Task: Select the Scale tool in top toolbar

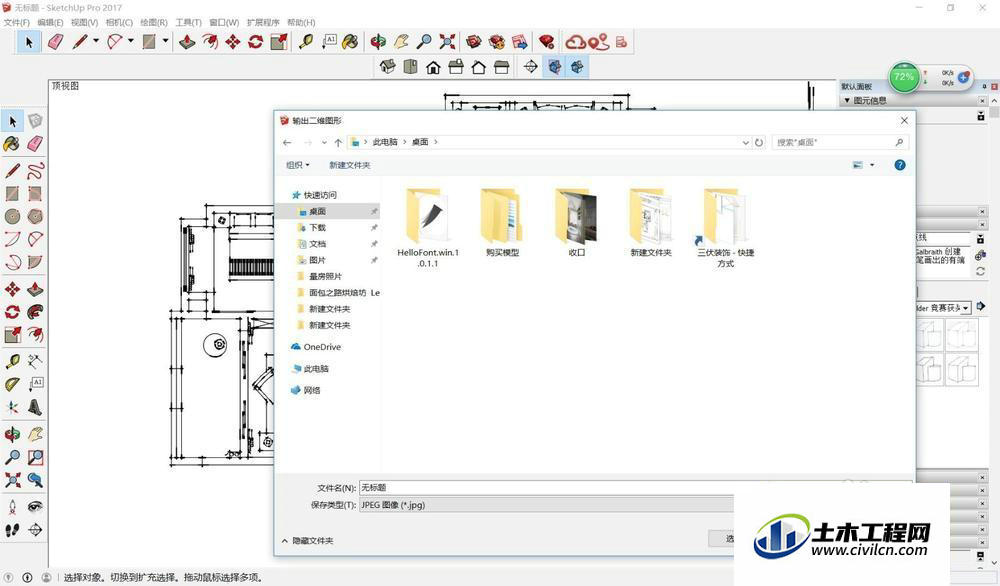Action: pos(279,42)
